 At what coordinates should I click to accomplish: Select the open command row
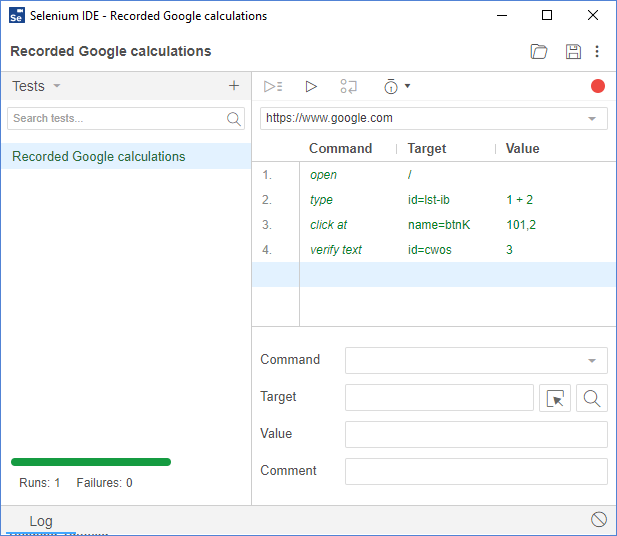click(434, 175)
